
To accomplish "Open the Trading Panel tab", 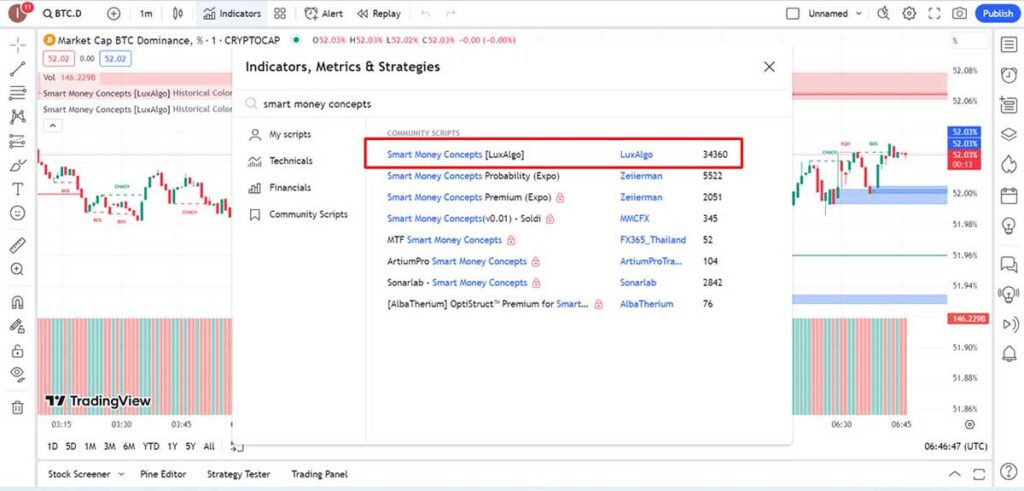I will (x=319, y=474).
